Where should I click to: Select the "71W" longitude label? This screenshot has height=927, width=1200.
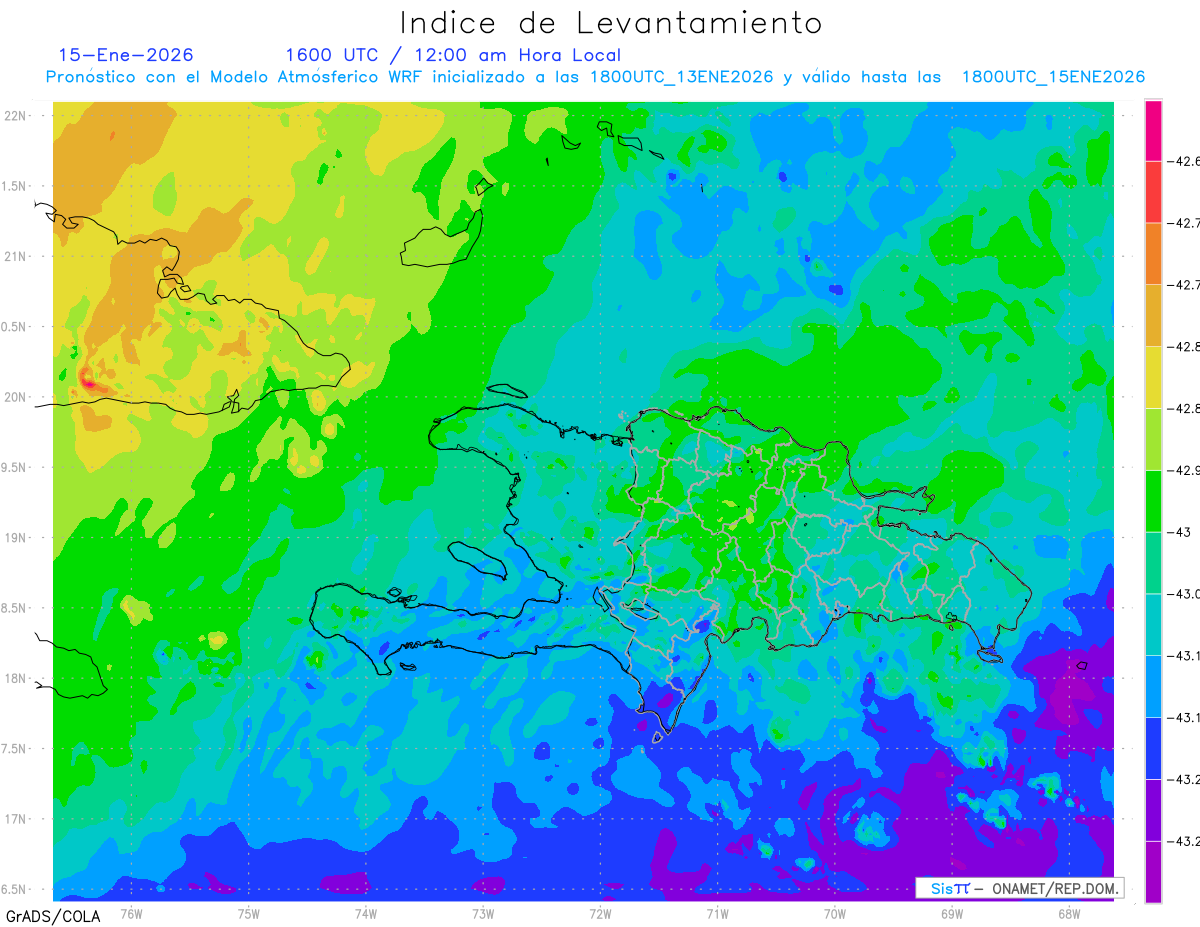tap(717, 914)
